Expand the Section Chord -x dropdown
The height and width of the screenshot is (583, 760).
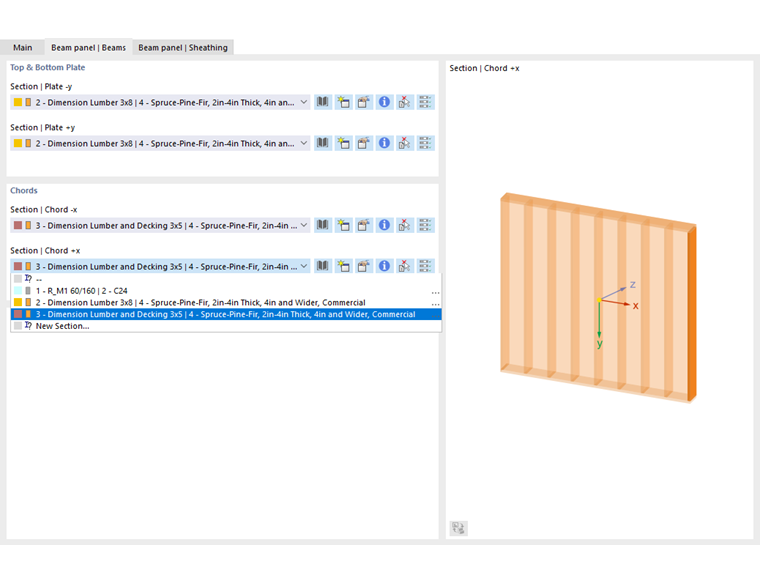[x=303, y=225]
